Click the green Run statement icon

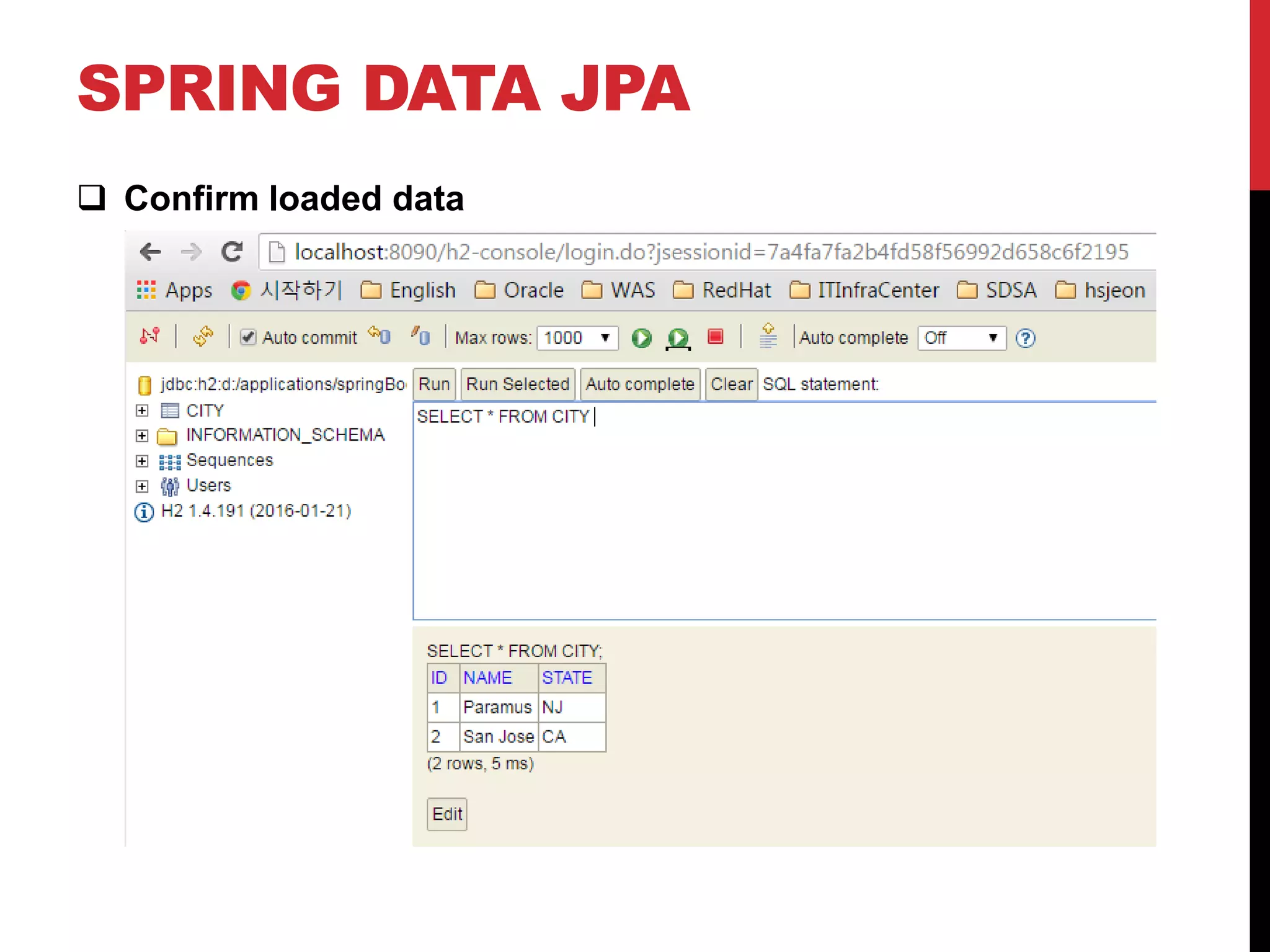pos(641,338)
